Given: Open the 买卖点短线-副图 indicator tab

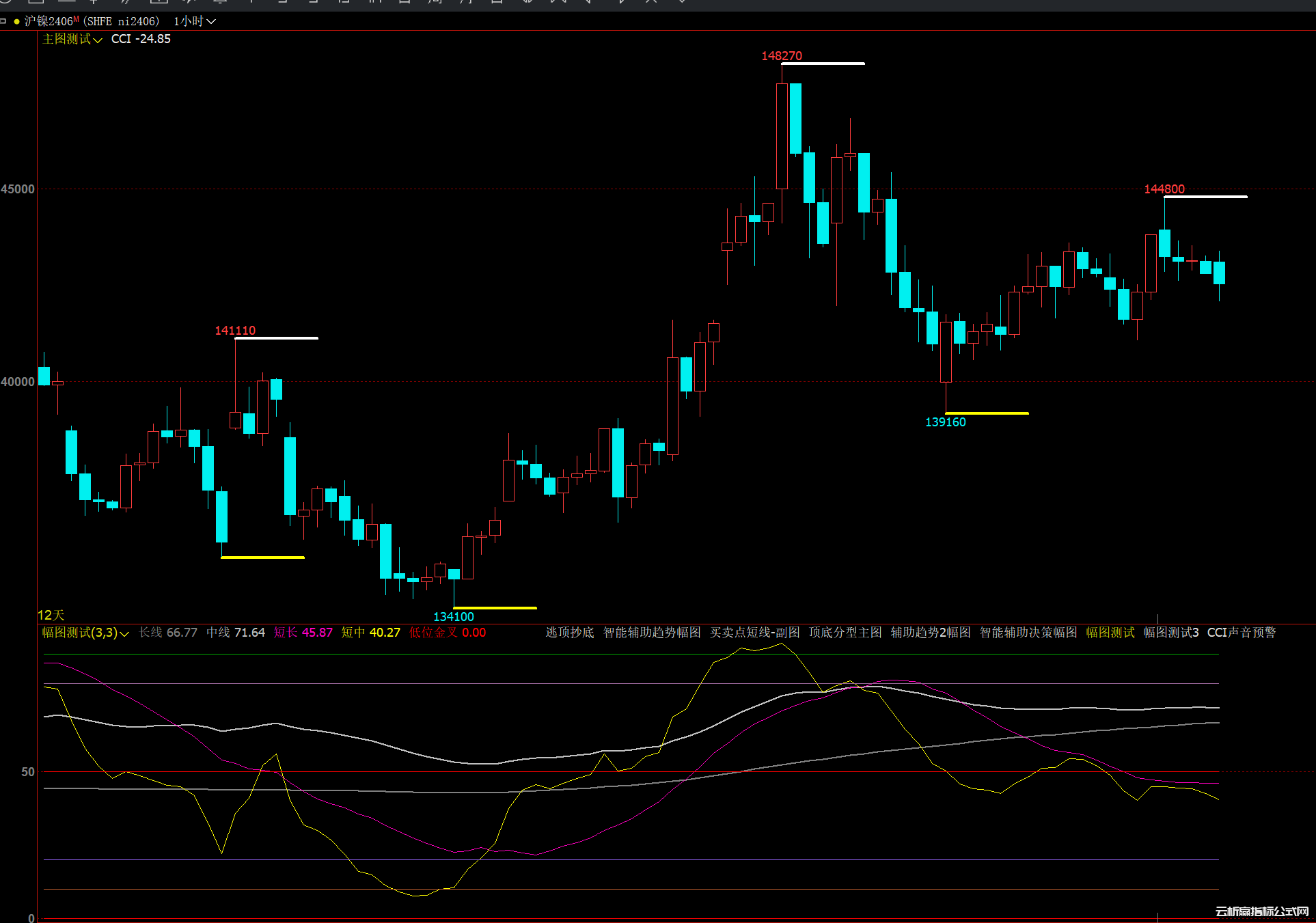Looking at the screenshot, I should pos(754,633).
